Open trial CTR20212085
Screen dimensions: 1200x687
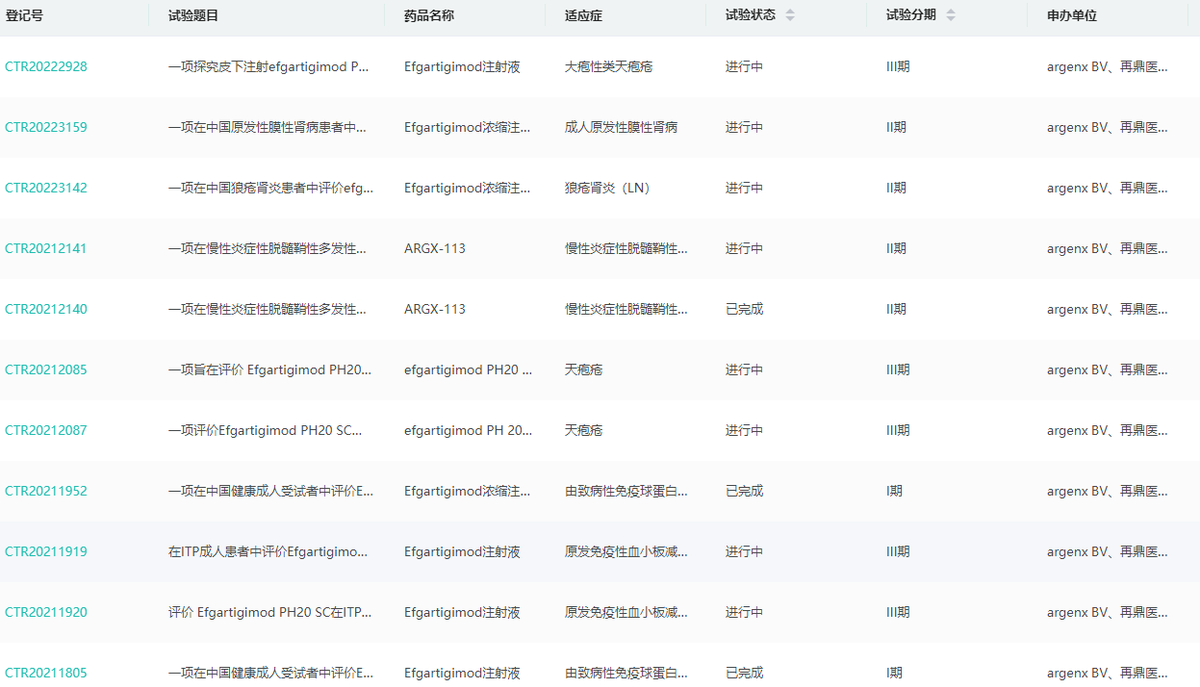coord(46,370)
